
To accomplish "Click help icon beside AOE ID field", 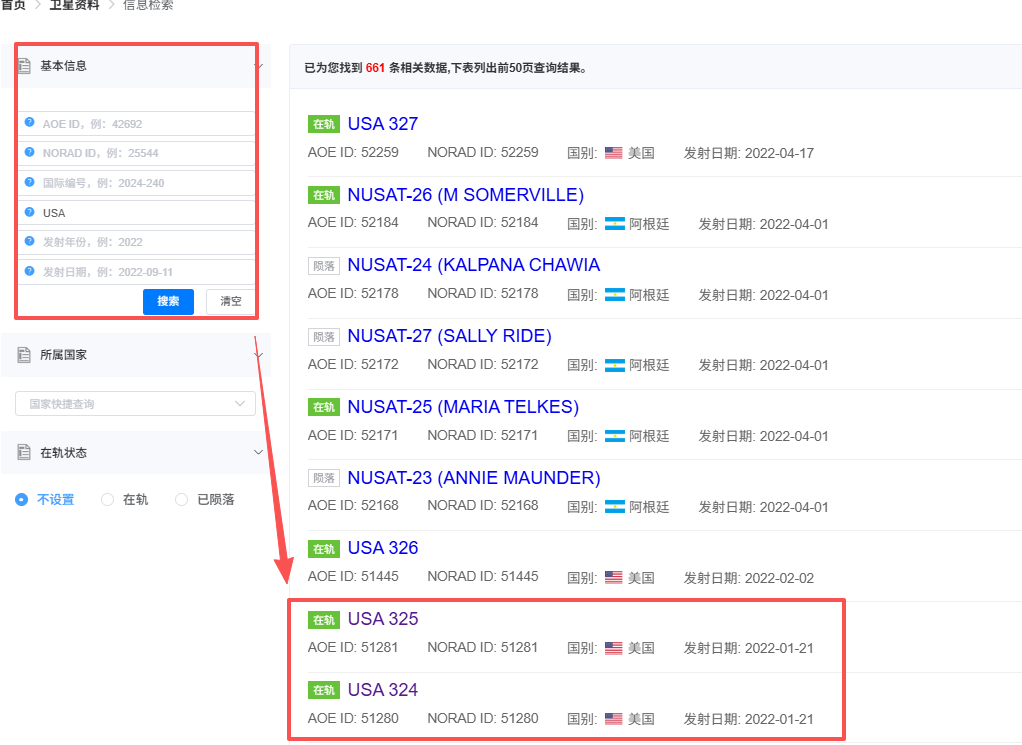I will (30, 124).
